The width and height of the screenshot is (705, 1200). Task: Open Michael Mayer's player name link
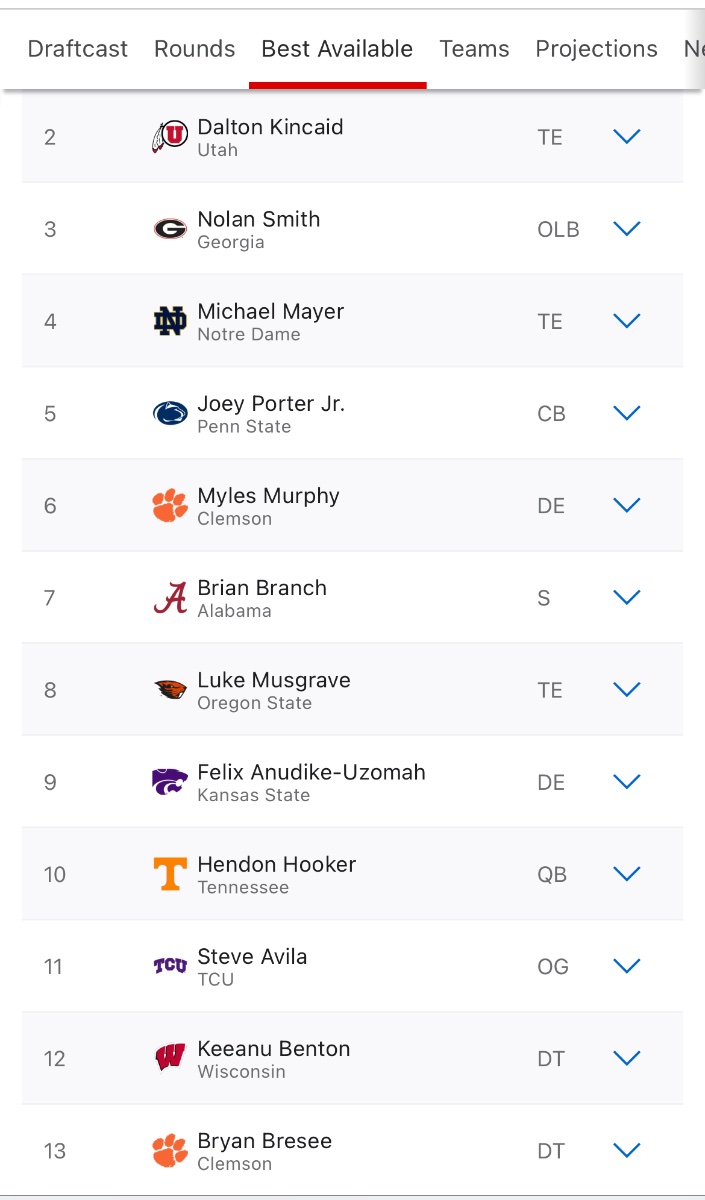(271, 312)
